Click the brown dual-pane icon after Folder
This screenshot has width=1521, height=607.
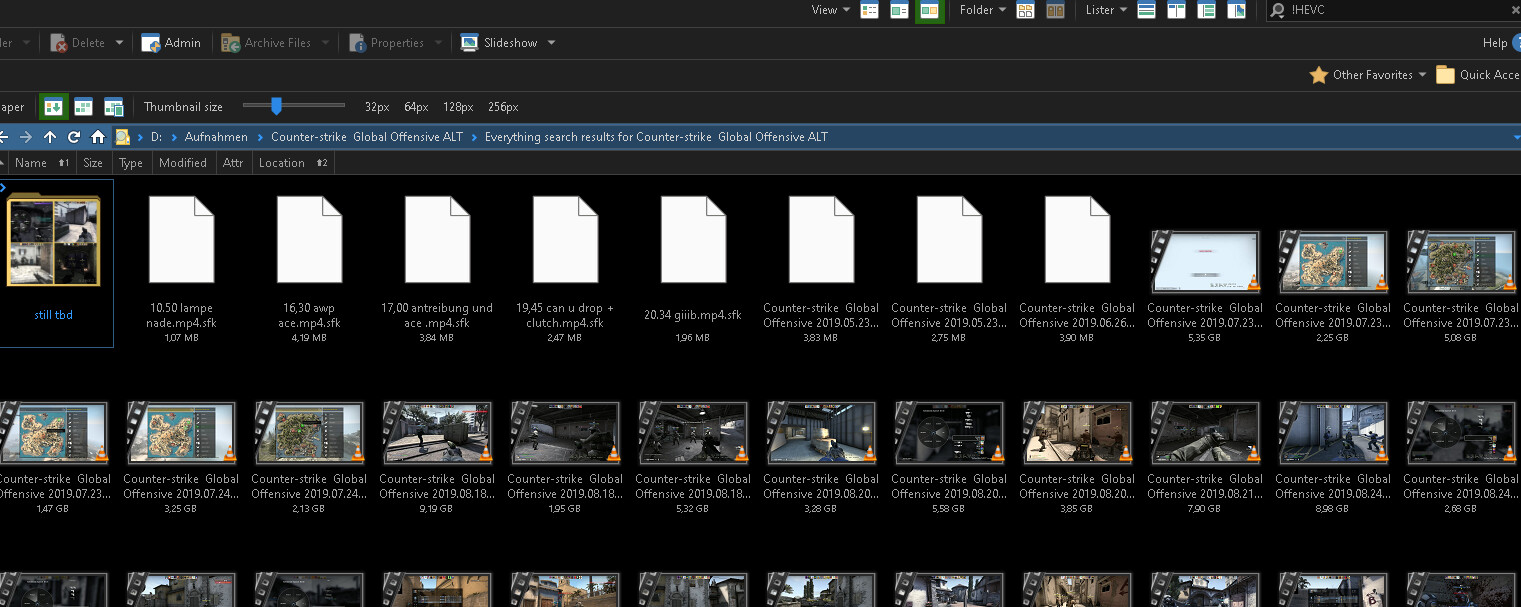[1055, 10]
